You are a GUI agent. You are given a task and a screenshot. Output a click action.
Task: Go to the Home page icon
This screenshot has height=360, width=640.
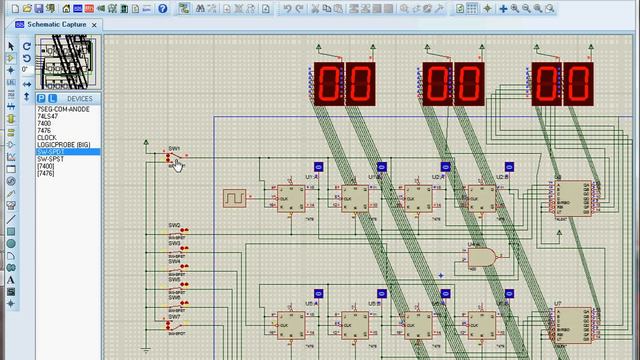(66, 8)
